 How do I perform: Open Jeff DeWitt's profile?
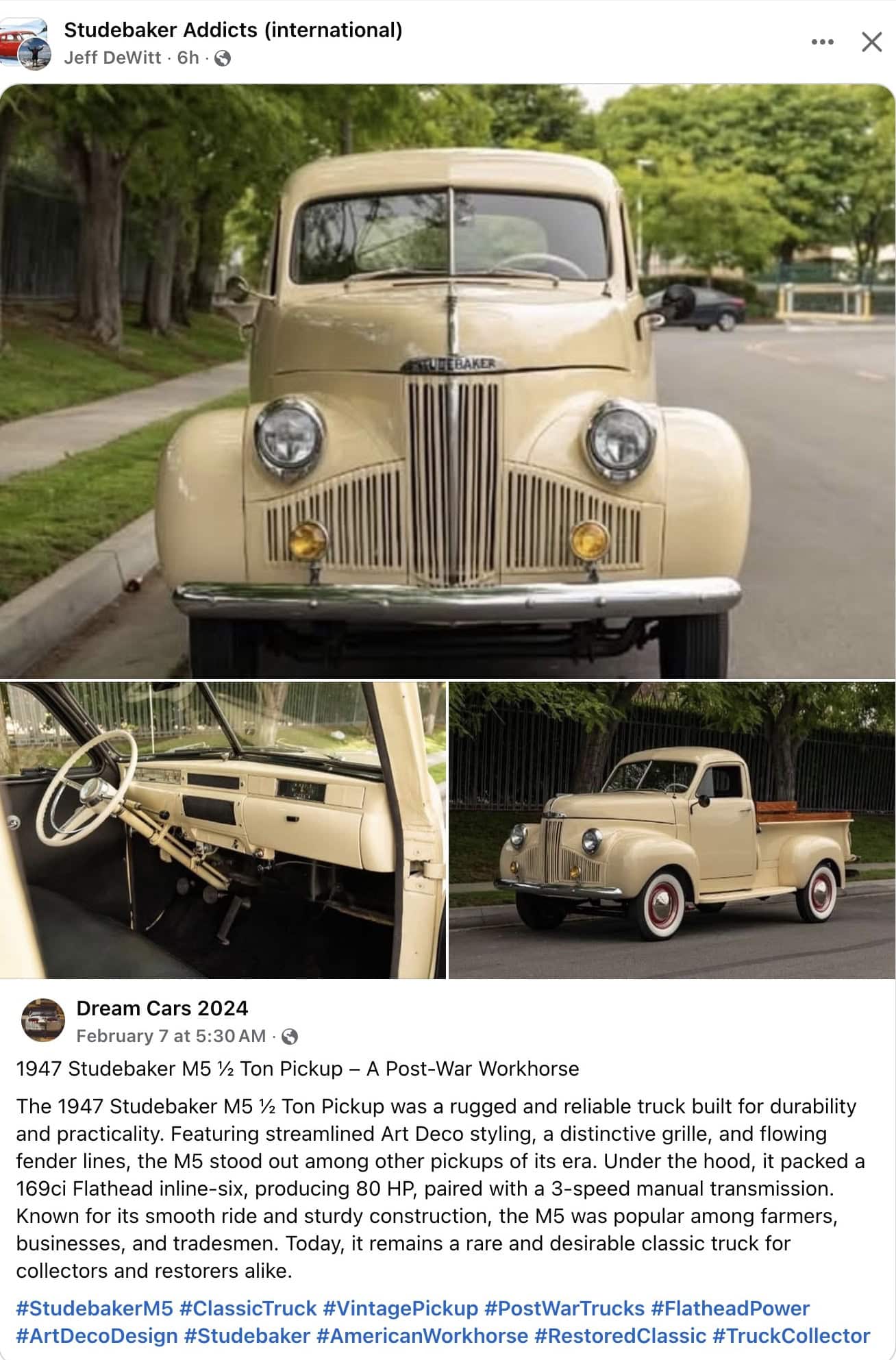coord(112,58)
